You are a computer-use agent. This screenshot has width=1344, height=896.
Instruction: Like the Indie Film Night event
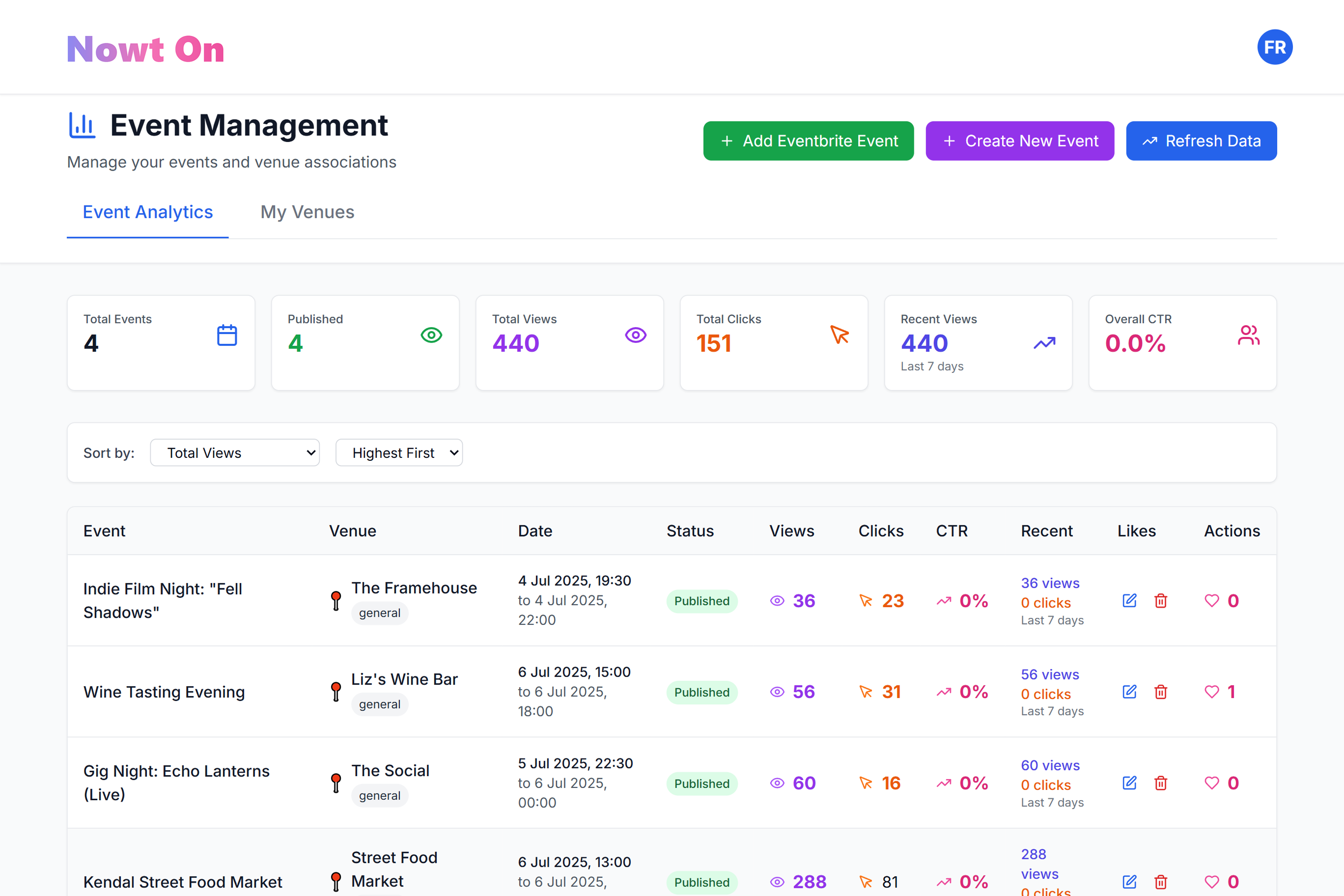pos(1211,601)
